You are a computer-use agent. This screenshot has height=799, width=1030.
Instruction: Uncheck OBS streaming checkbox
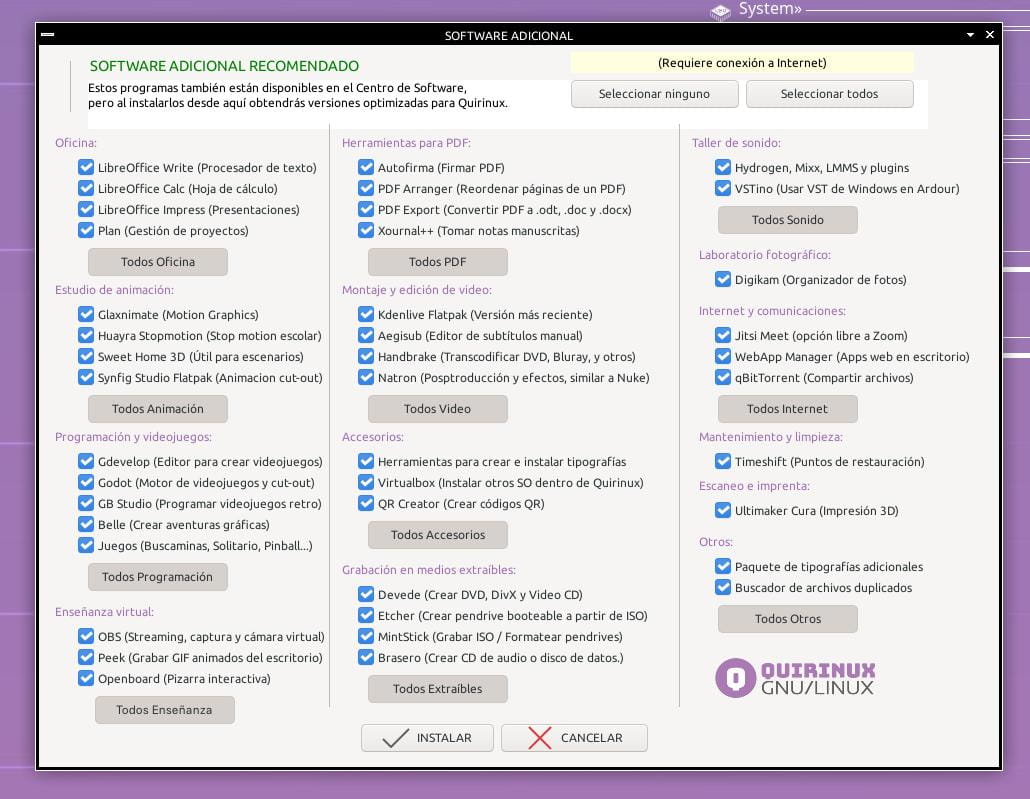point(86,636)
